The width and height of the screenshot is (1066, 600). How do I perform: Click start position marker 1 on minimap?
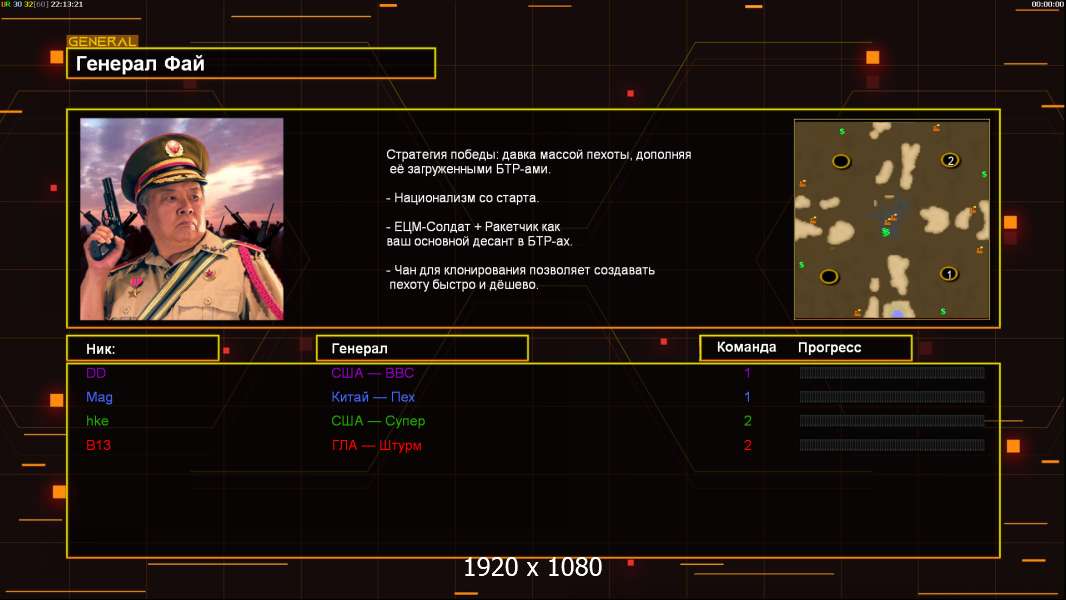(948, 274)
